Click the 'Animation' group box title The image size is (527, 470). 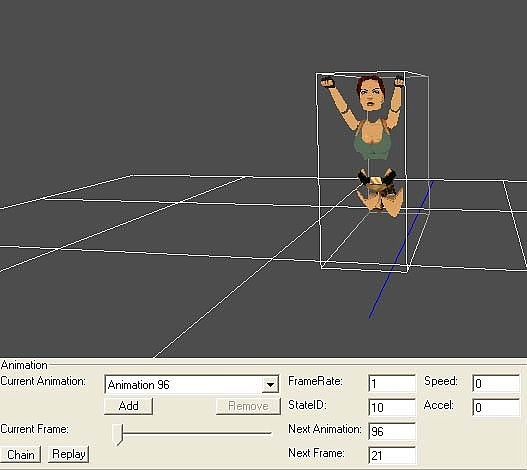pos(24,365)
